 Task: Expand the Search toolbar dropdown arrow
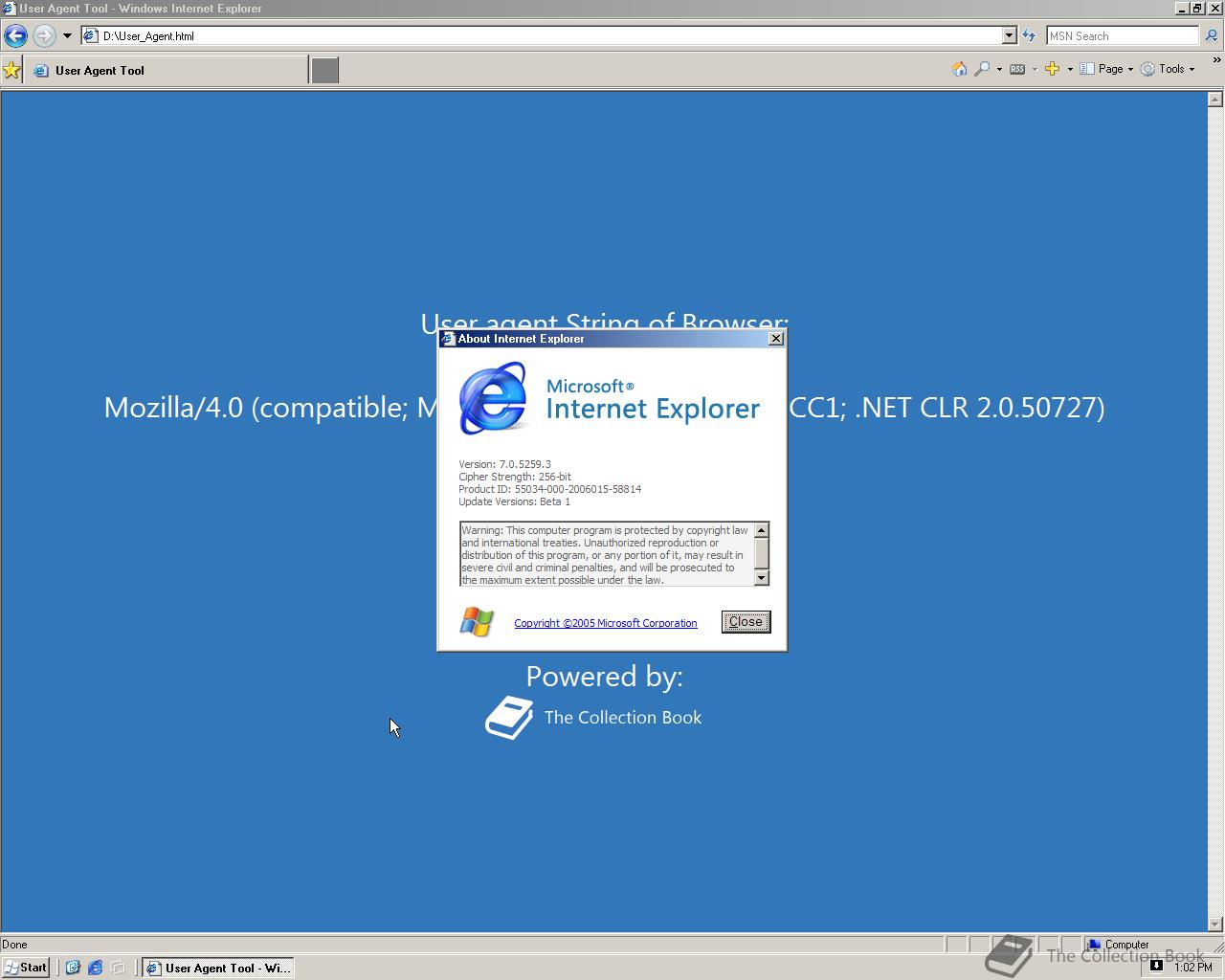[999, 69]
